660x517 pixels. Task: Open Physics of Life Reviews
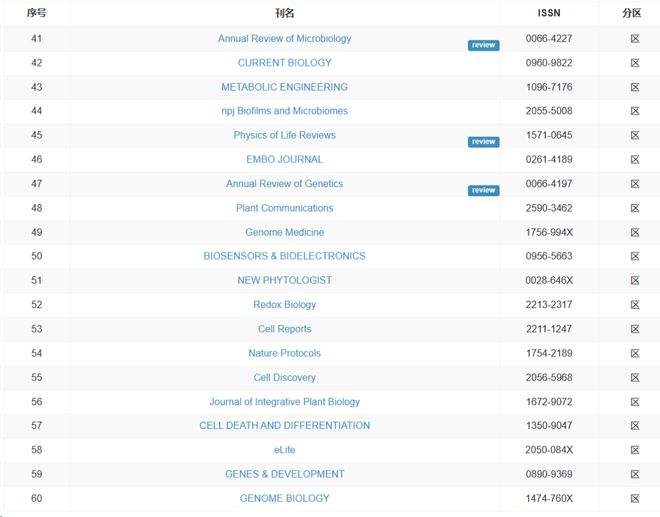tap(284, 135)
